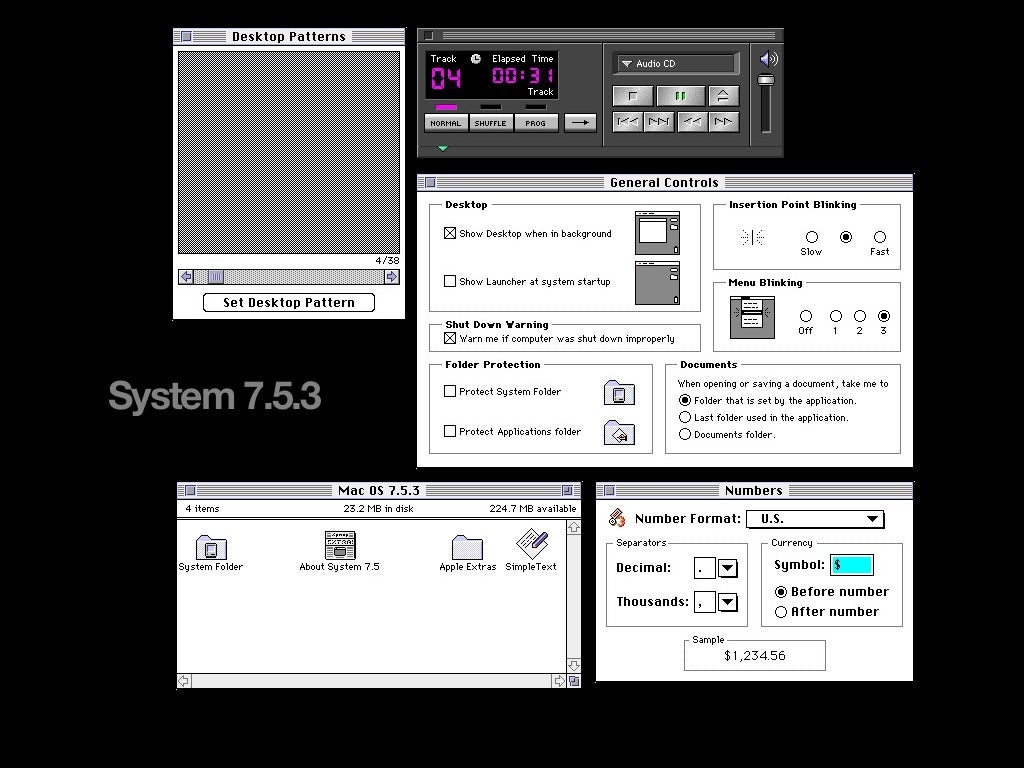Click the About System 7.5 document

point(340,546)
